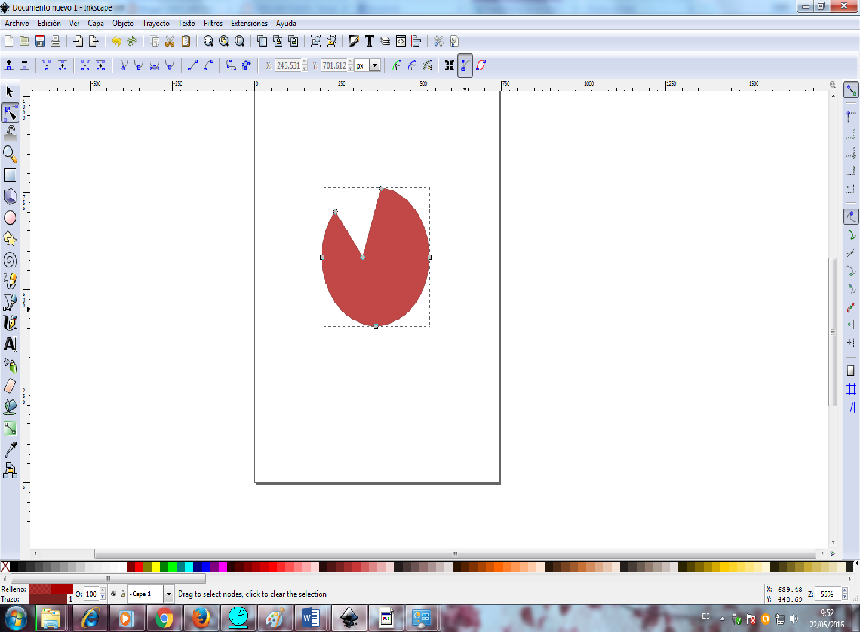Click the Relleno fill color swatch
The width and height of the screenshot is (860, 632).
coord(45,589)
